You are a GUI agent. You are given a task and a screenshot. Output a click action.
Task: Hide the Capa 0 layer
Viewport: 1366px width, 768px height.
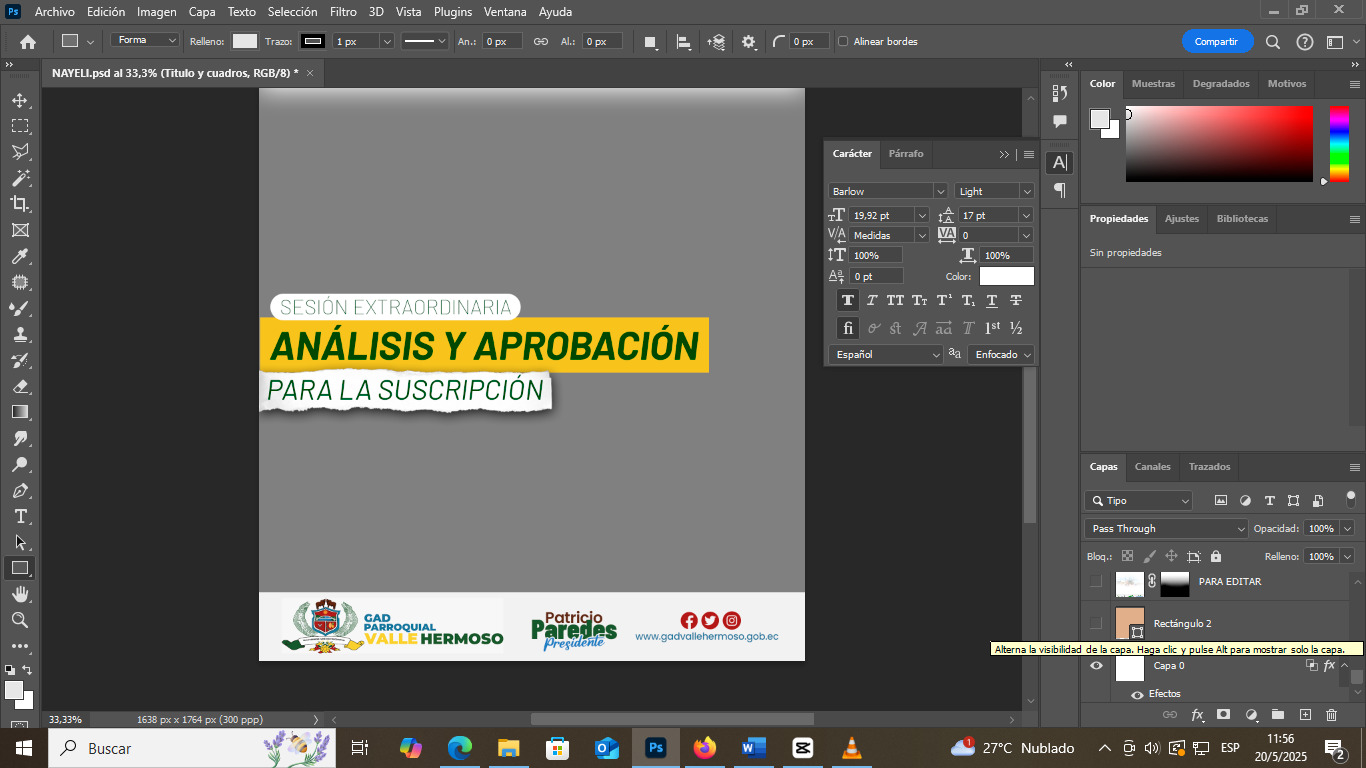[x=1096, y=665]
